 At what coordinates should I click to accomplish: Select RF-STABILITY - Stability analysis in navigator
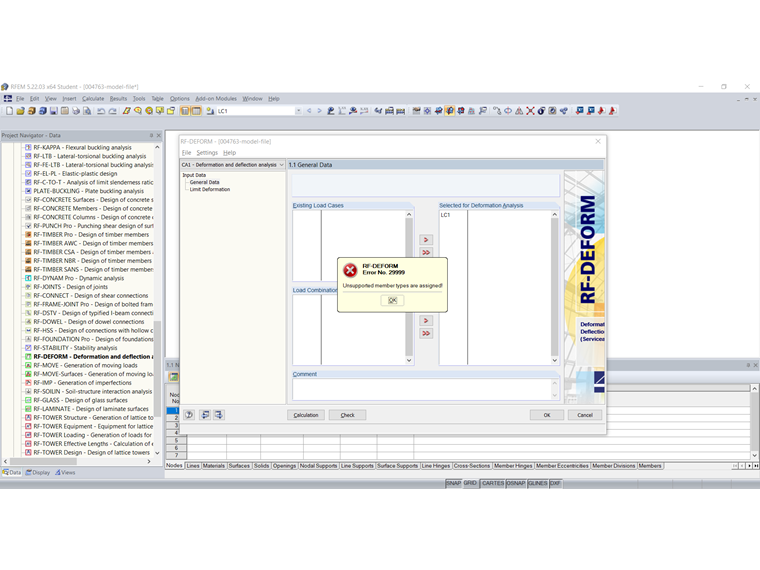[x=75, y=348]
